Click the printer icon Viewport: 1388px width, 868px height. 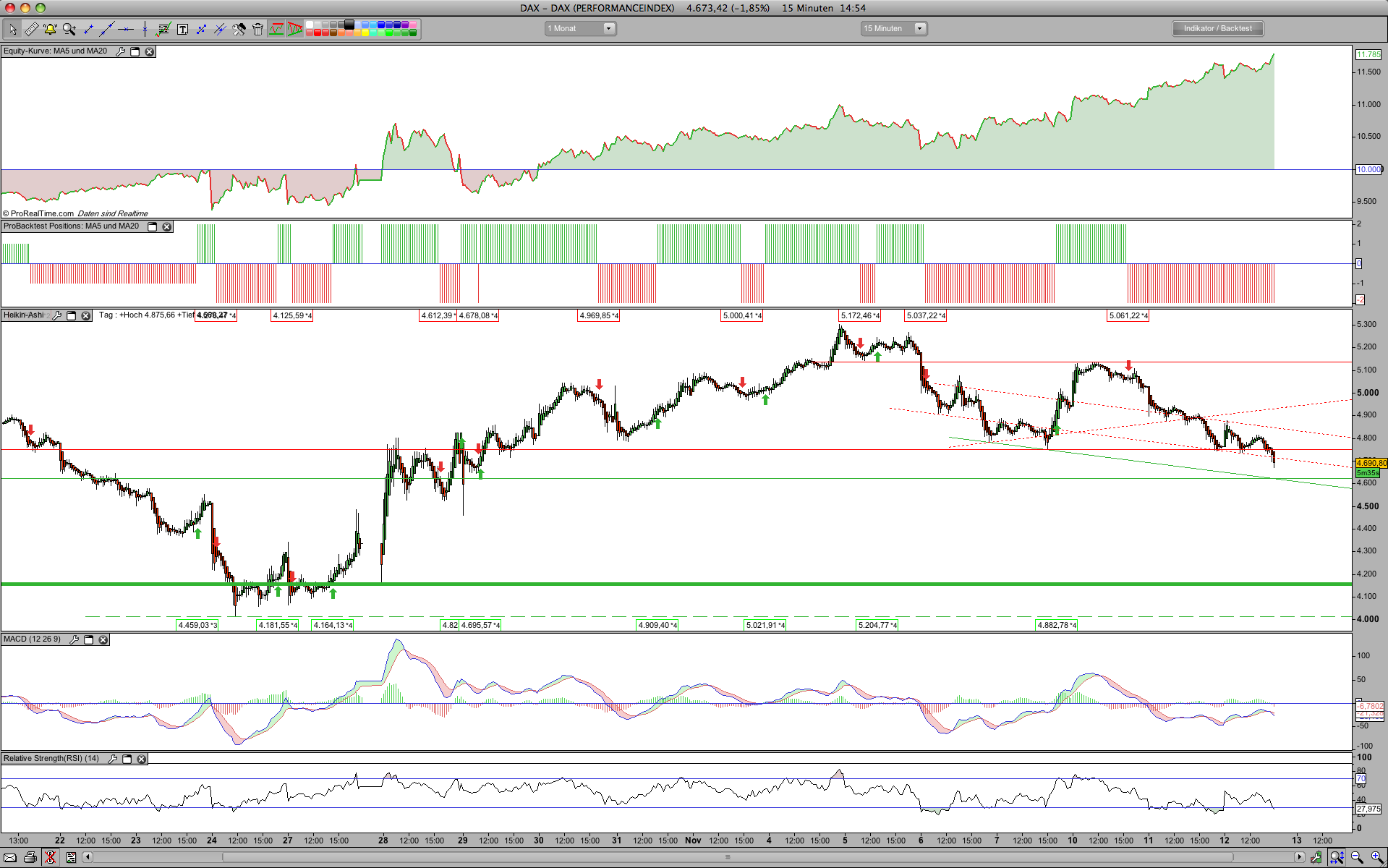tap(30, 857)
